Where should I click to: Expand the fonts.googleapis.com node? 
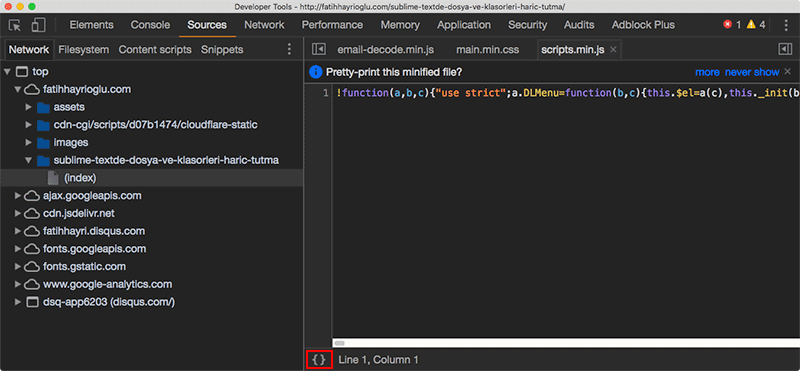coord(18,249)
